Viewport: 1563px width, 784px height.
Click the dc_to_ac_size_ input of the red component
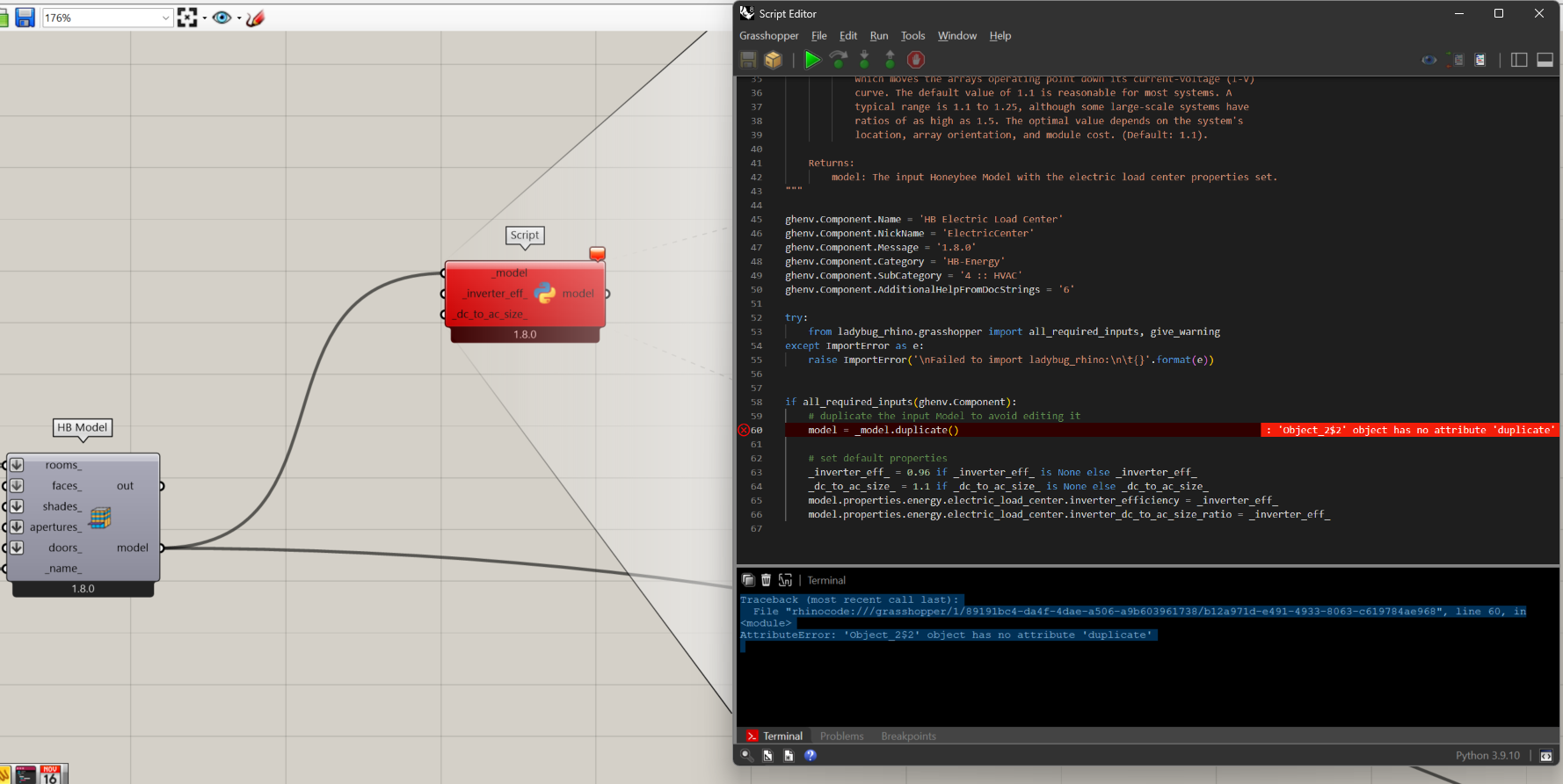click(491, 314)
